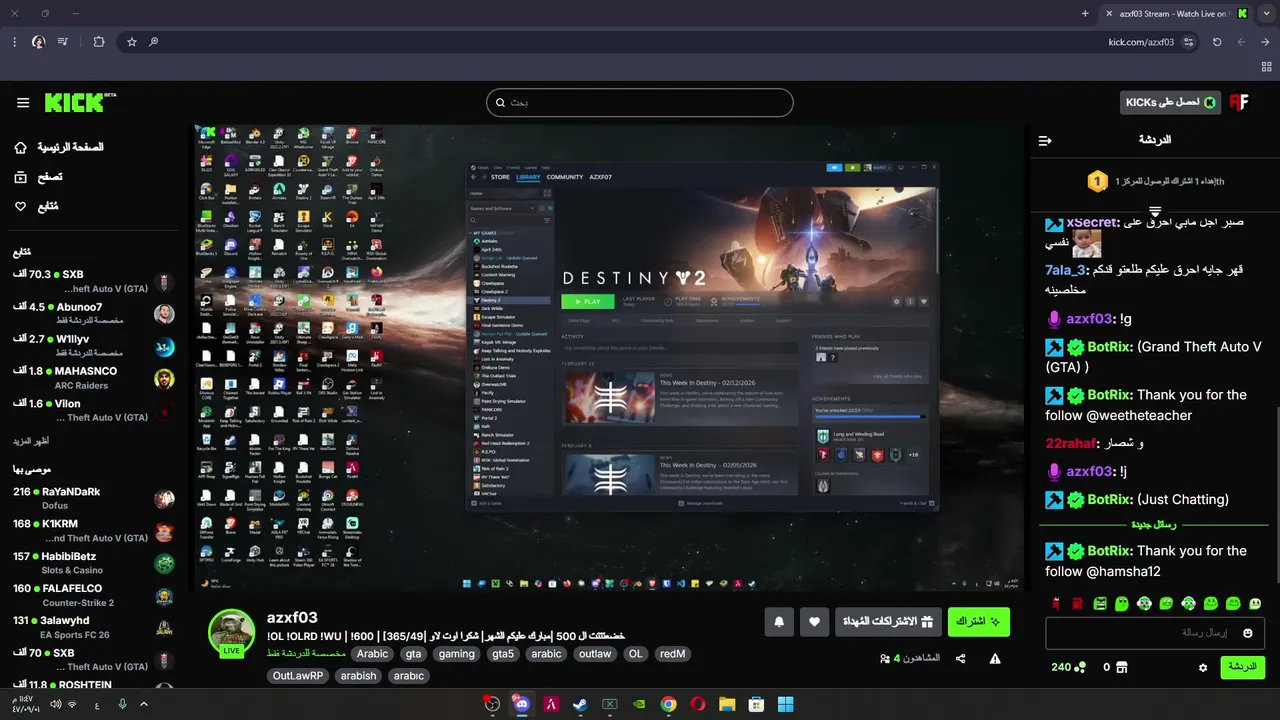
Task: Select the gaming tag
Action: pyautogui.click(x=456, y=654)
